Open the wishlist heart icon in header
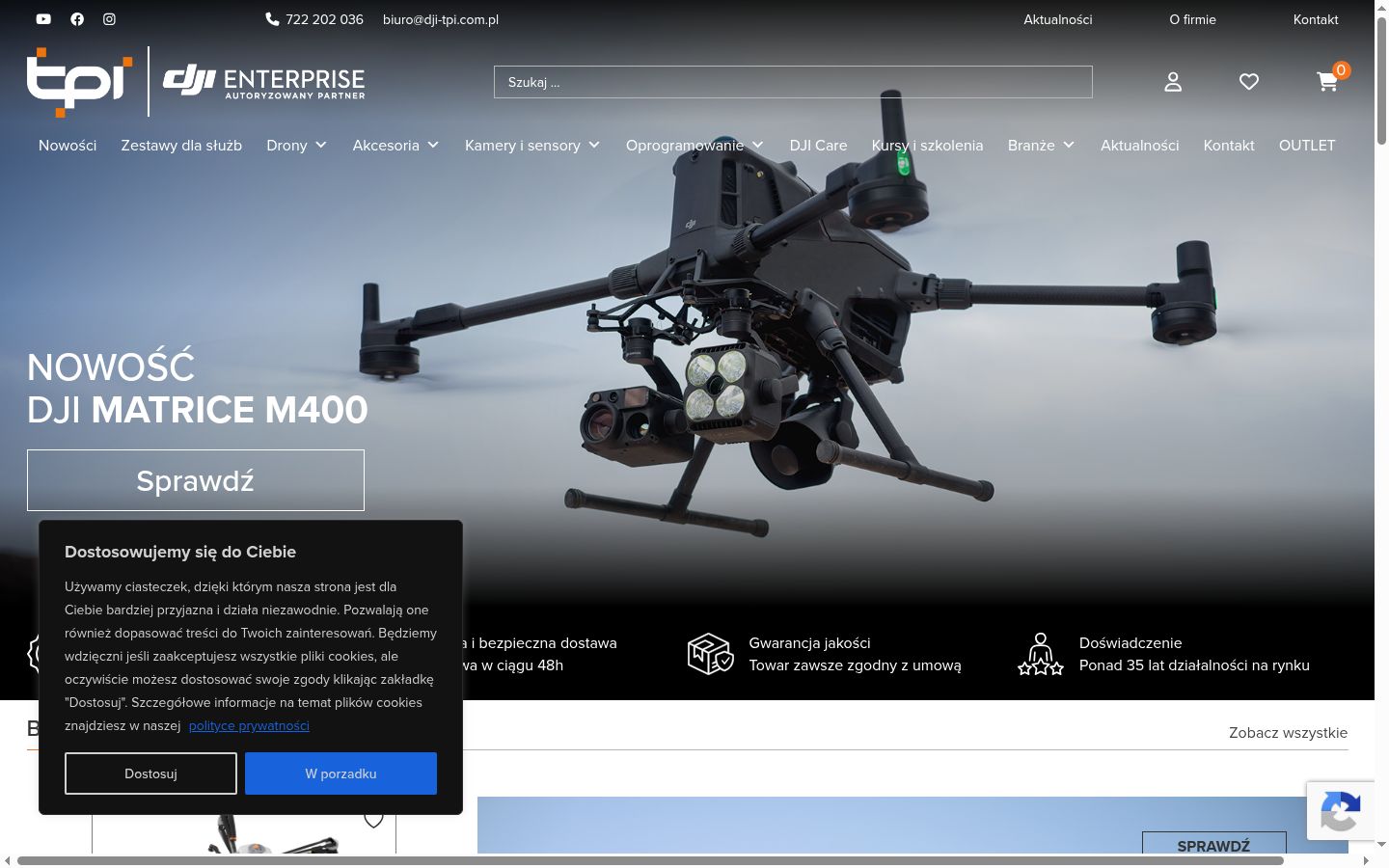The image size is (1389, 868). (1249, 82)
